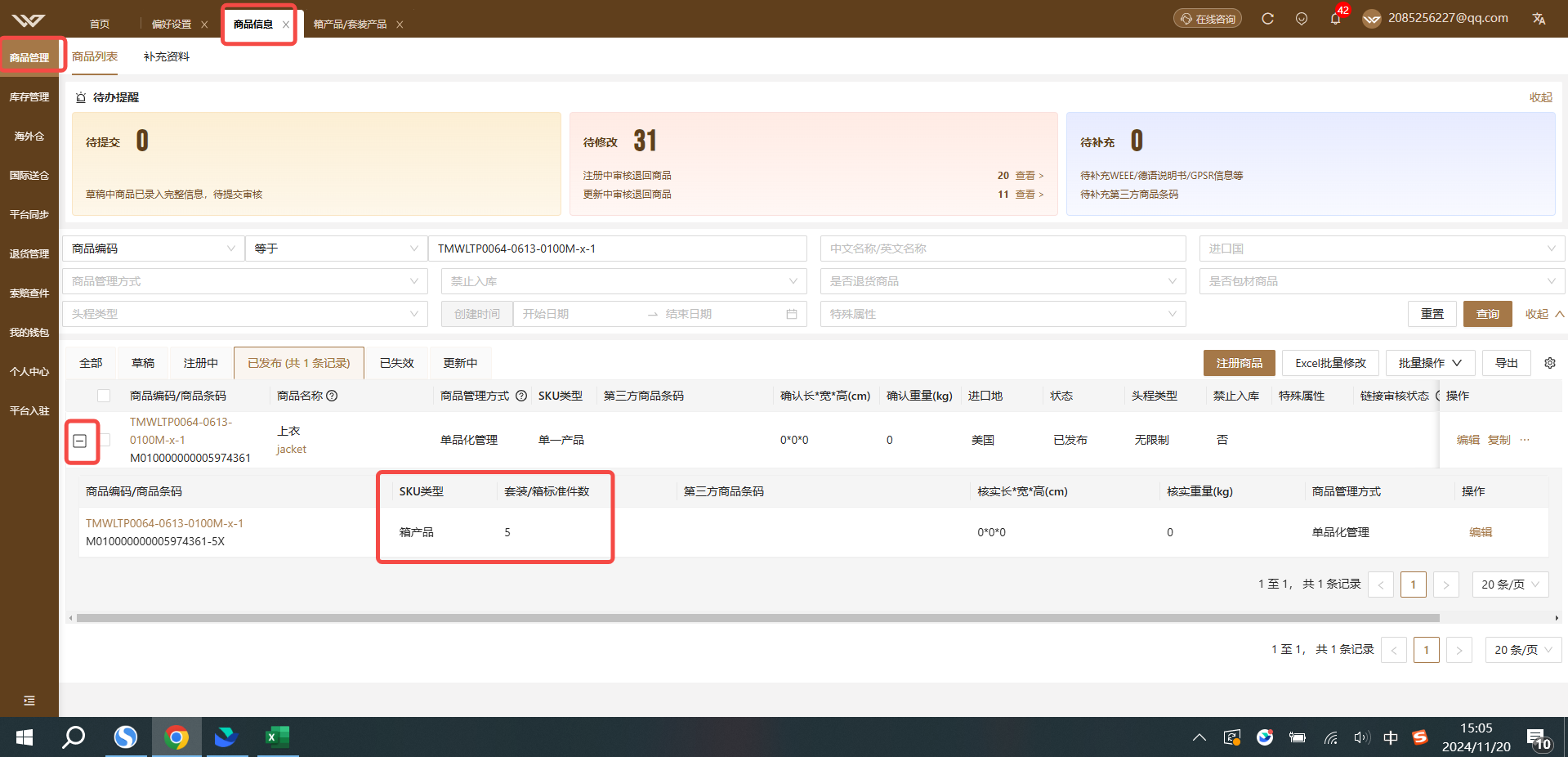Viewport: 1568px width, 757px height.
Task: Open the Windows notification center icon
Action: coord(1539,740)
